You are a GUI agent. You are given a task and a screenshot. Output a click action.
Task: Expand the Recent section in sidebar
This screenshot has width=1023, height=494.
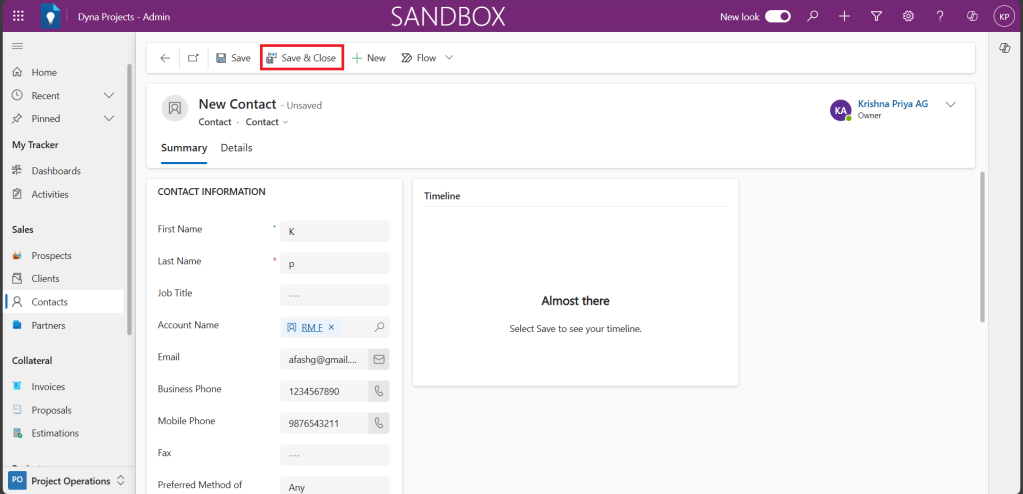click(x=109, y=95)
